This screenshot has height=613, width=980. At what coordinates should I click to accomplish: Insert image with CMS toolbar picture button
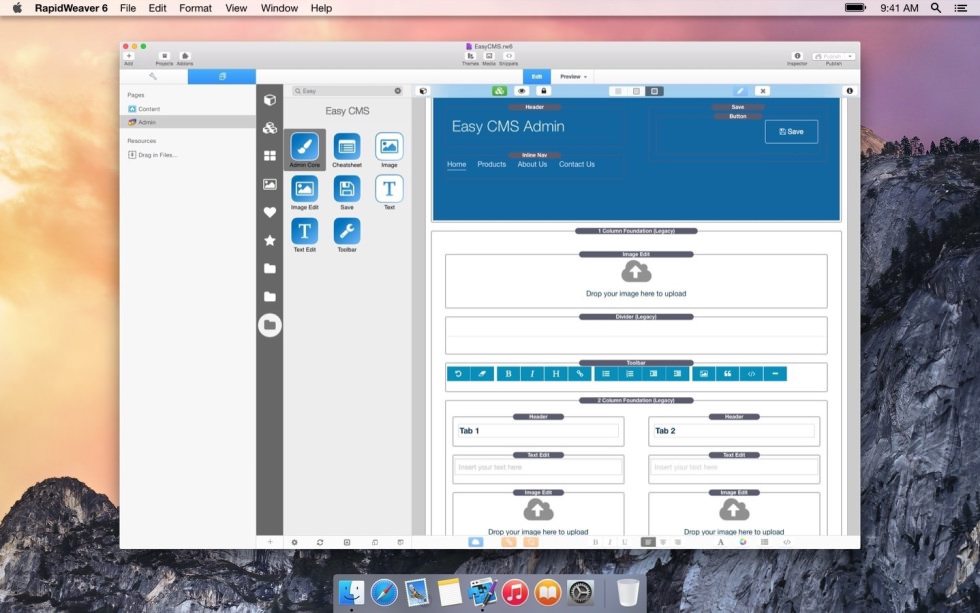[704, 374]
